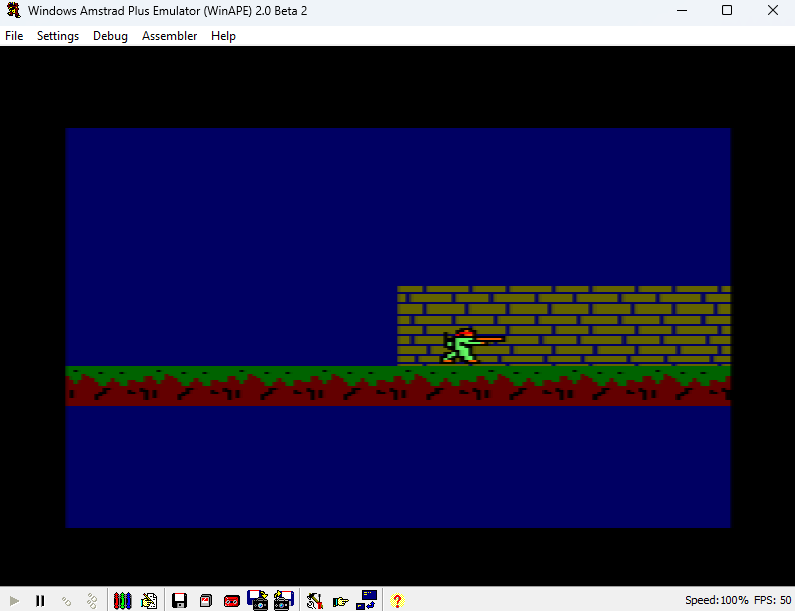Open the Help menu
This screenshot has height=611, width=795.
coord(223,36)
